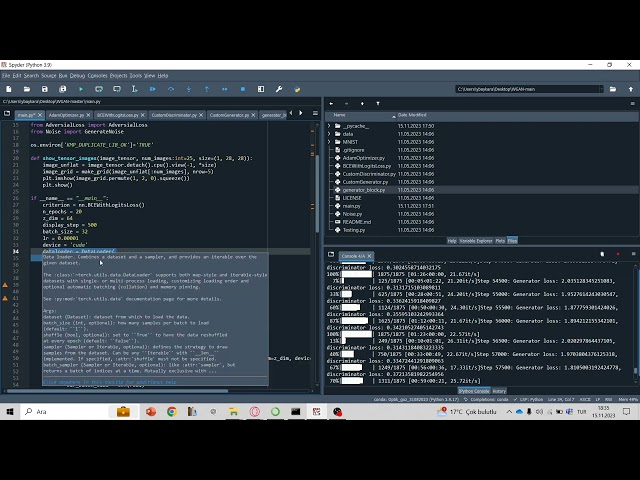The height and width of the screenshot is (480, 640).
Task: Step into the function with the debugger
Action: click(189, 89)
